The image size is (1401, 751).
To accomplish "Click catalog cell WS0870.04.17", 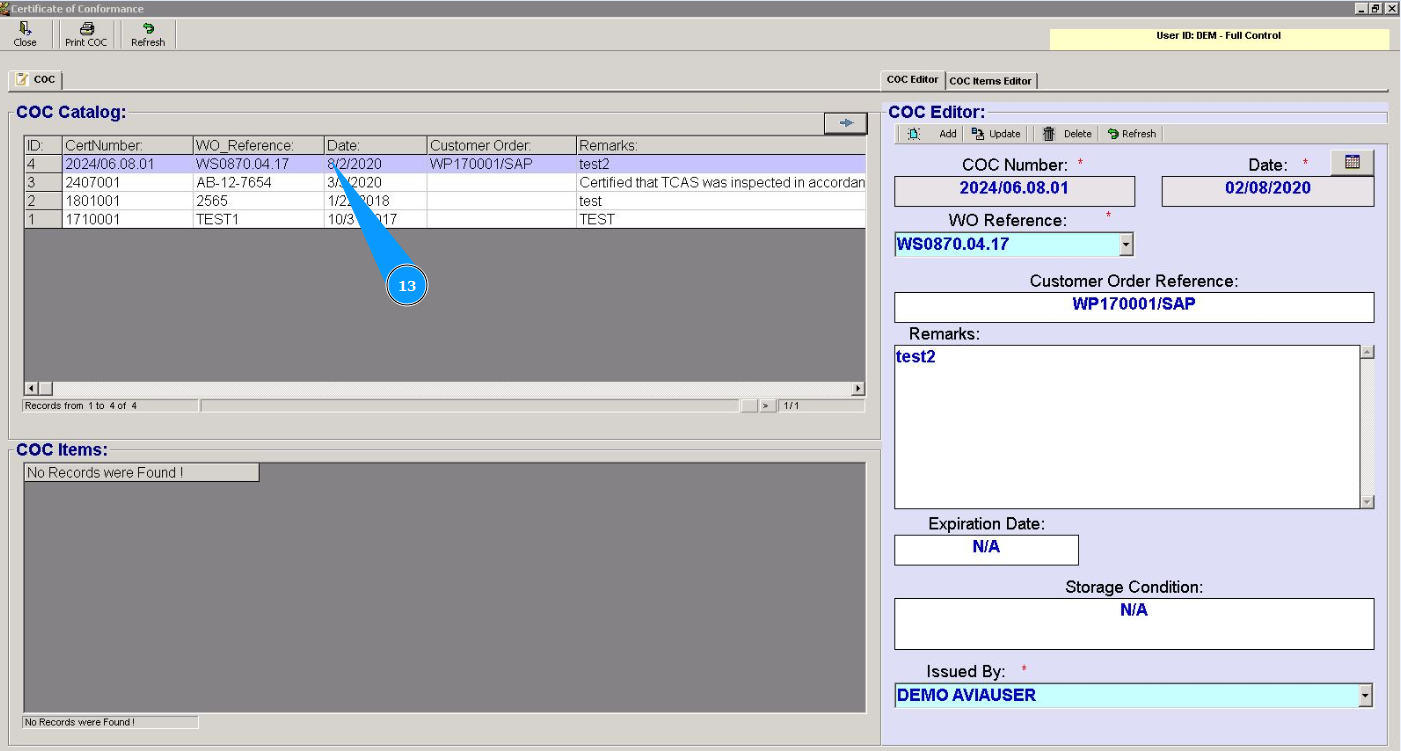I will pos(258,164).
